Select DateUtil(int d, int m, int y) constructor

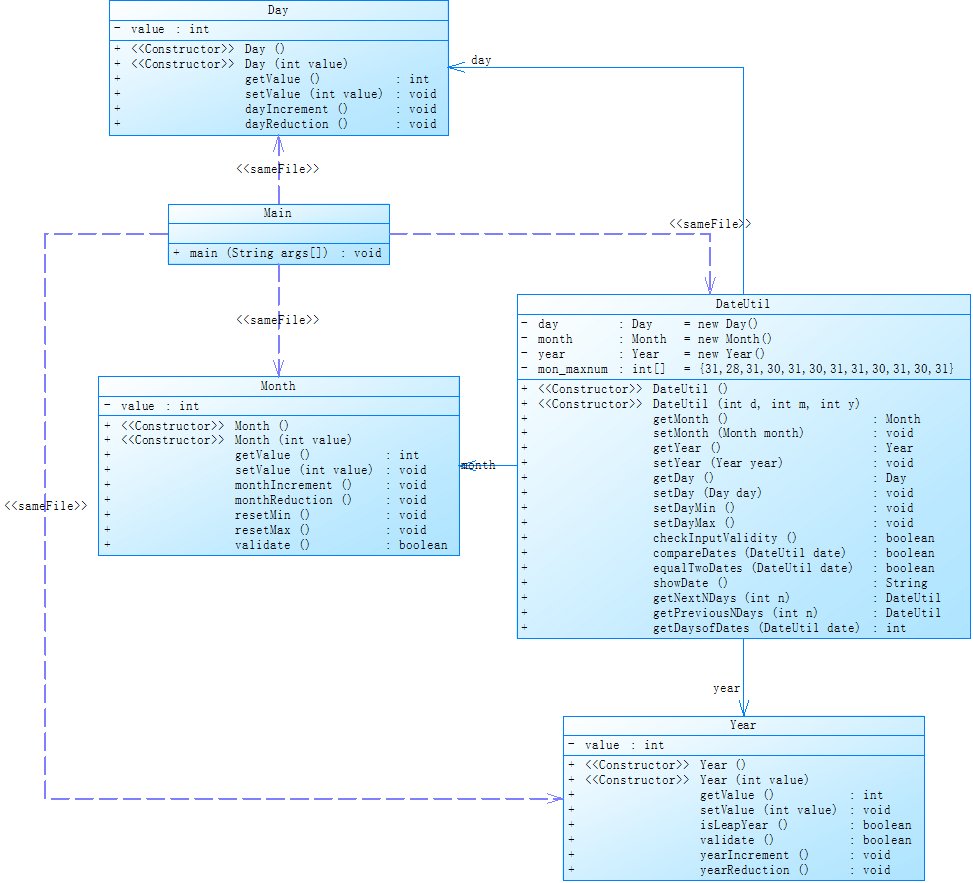point(691,404)
